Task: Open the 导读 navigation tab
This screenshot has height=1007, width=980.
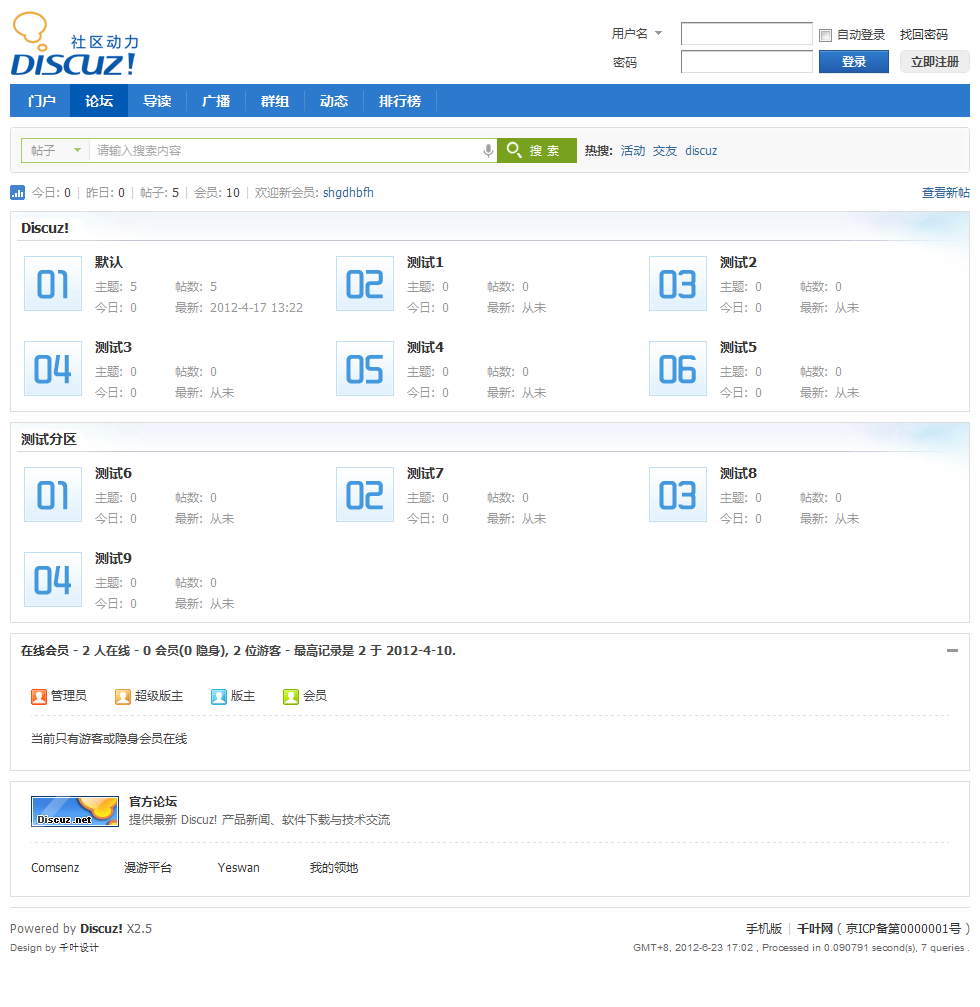Action: coord(157,101)
